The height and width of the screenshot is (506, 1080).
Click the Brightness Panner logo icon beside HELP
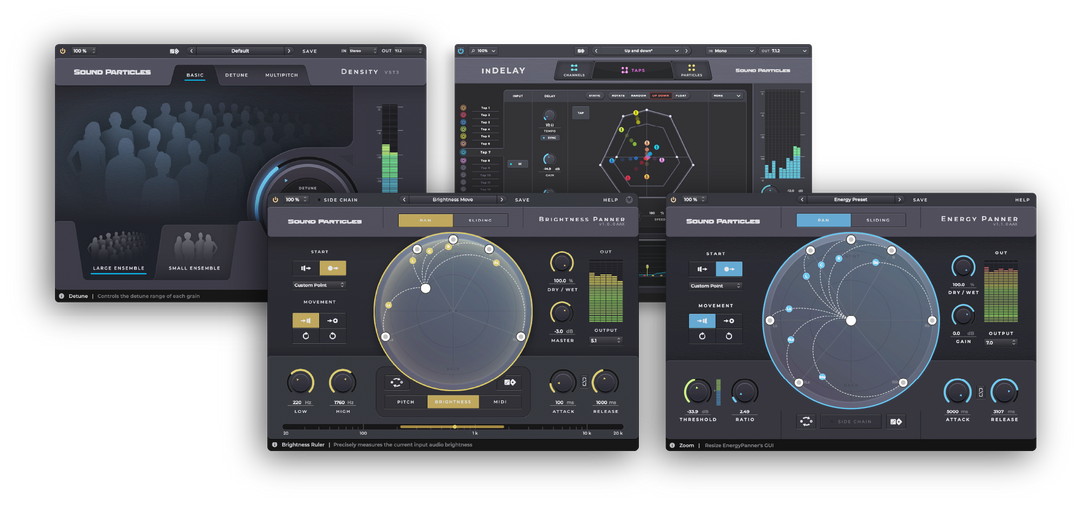click(x=629, y=200)
